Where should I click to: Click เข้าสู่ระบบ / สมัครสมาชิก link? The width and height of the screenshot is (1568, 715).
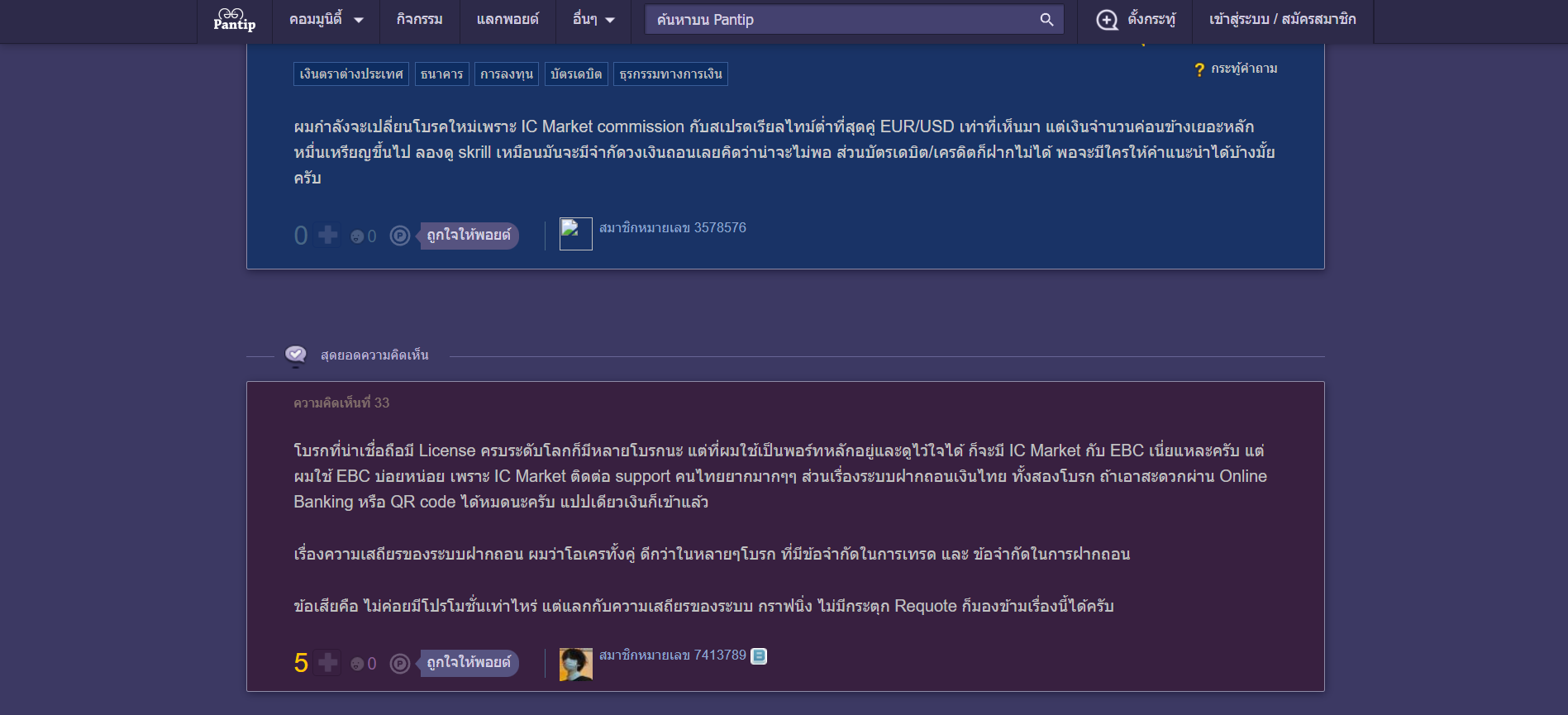click(x=1282, y=20)
